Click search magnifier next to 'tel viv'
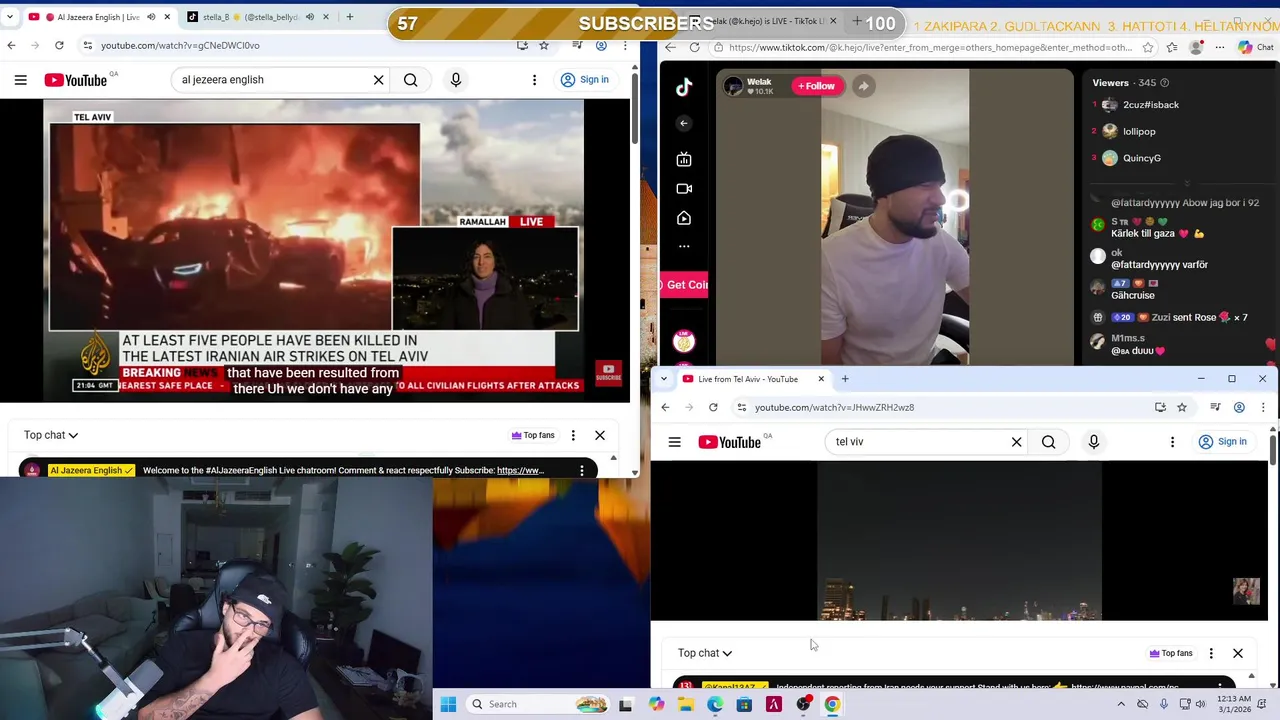The width and height of the screenshot is (1280, 720). (1048, 442)
